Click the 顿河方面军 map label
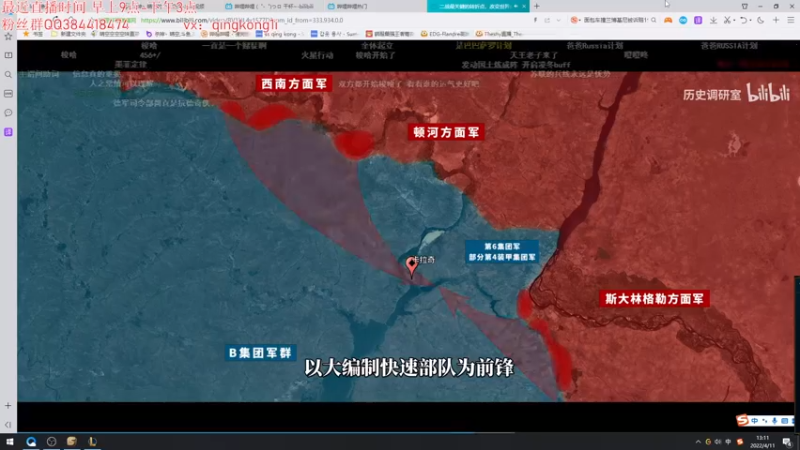800x450 pixels. (446, 132)
